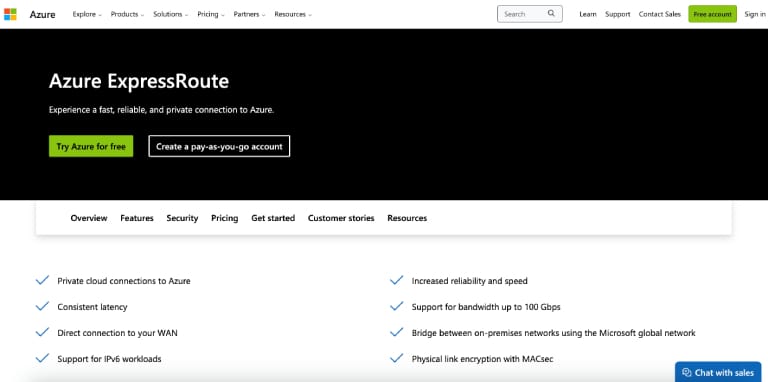Click the Azure brand link
Viewport: 768px width, 382px height.
click(x=42, y=14)
